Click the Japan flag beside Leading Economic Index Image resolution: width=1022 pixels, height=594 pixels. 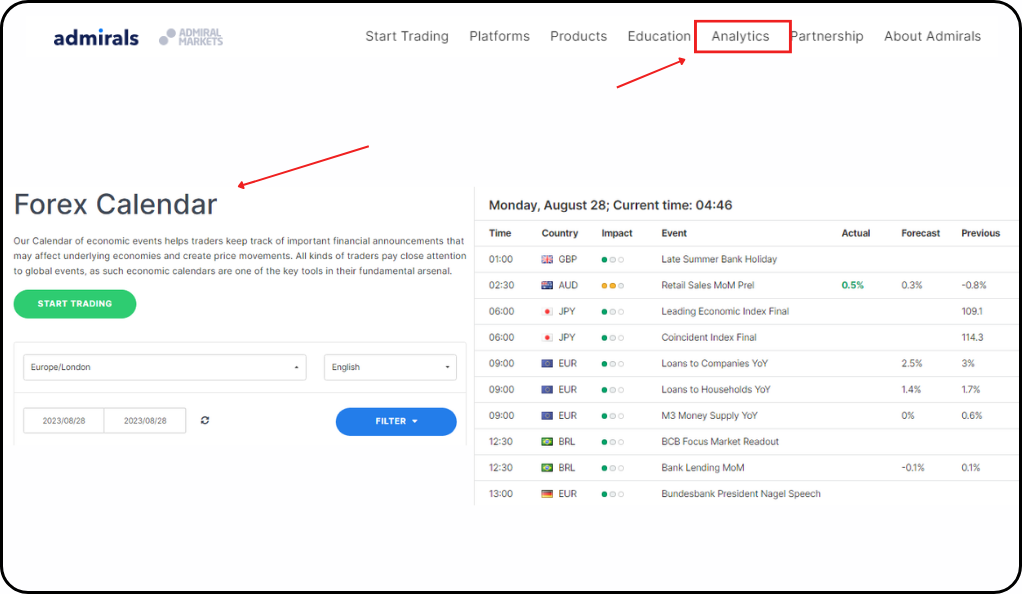547,312
